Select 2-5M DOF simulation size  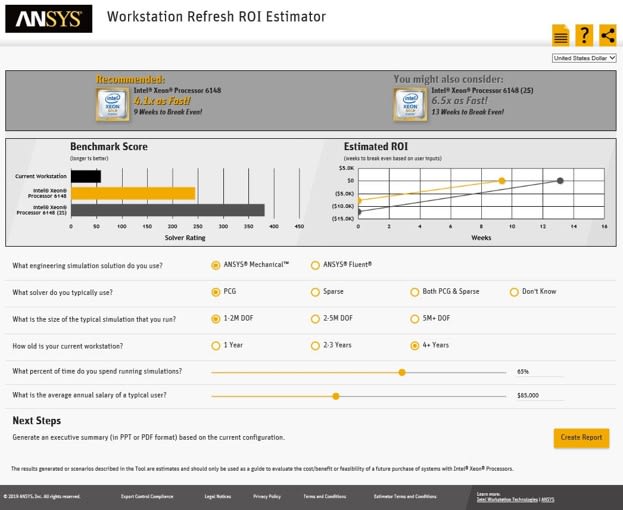click(315, 319)
